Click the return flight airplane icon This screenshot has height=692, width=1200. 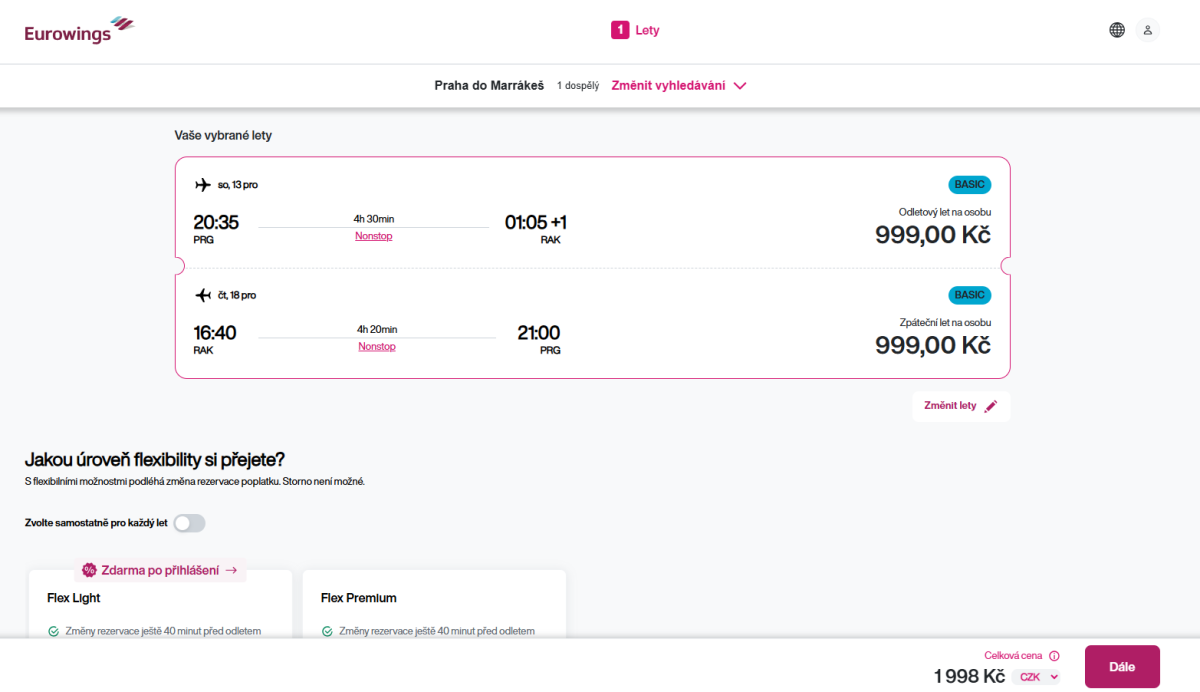[203, 295]
